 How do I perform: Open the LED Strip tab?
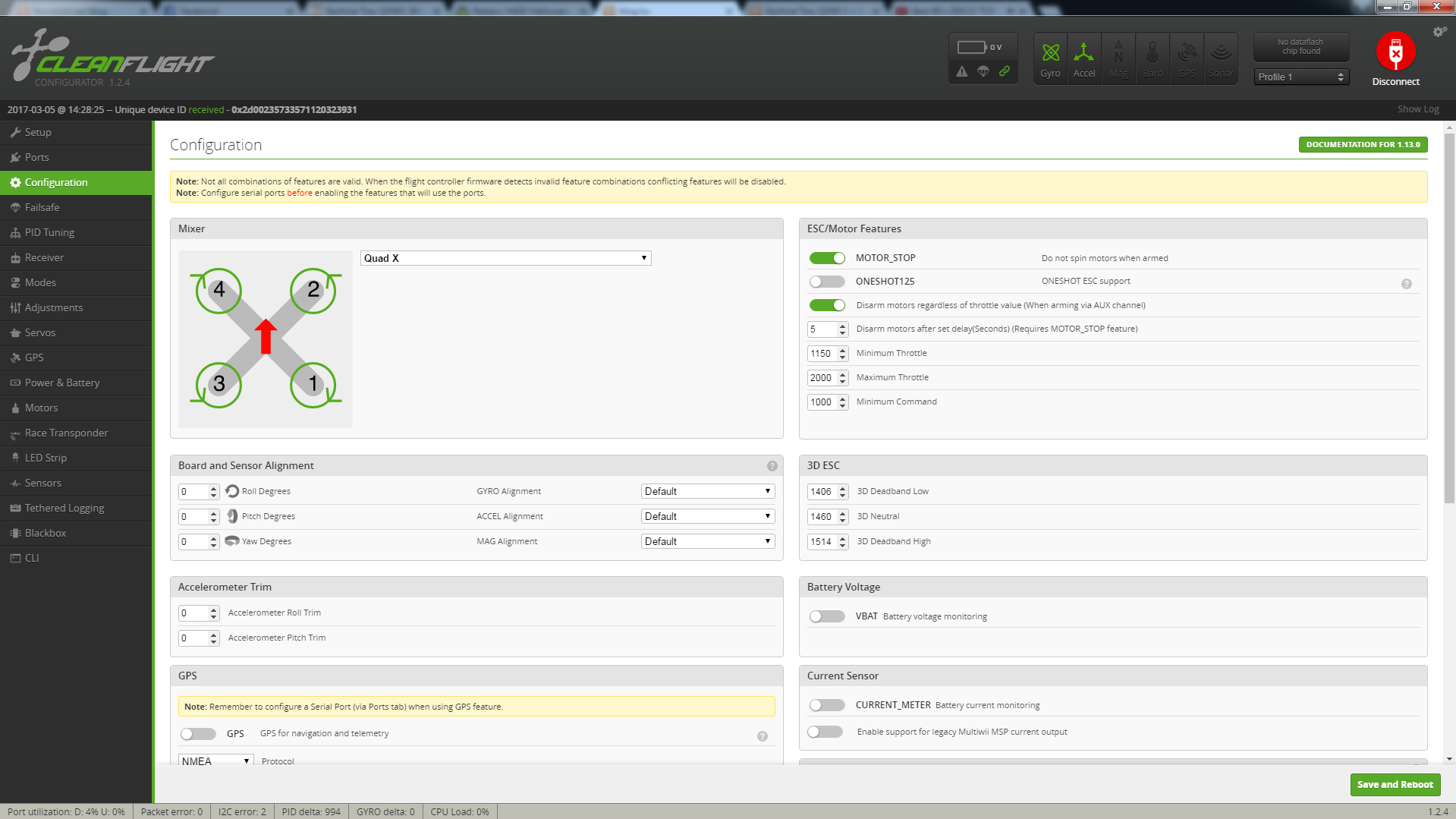76,458
